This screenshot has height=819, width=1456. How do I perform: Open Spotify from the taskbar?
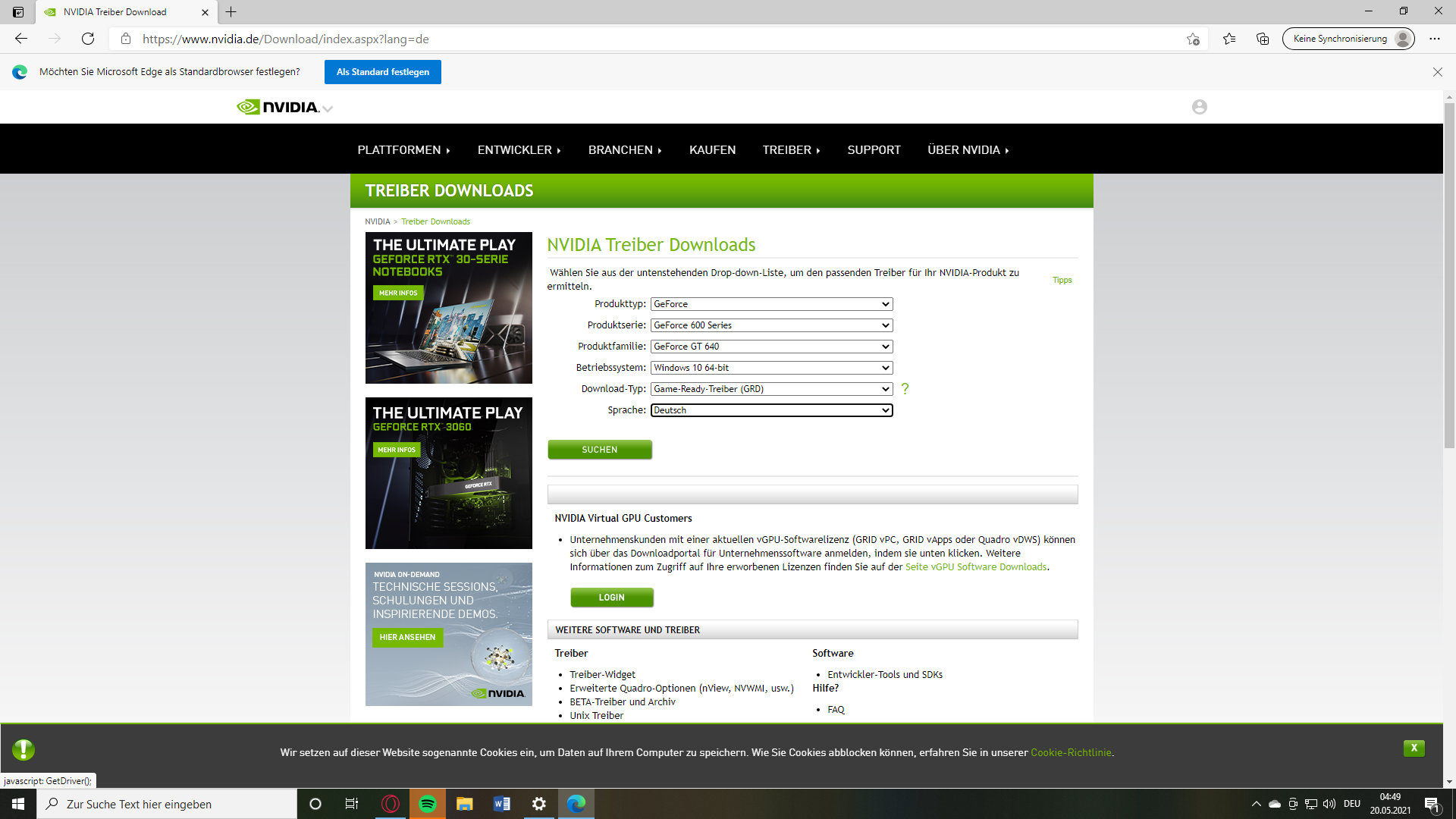coord(427,804)
